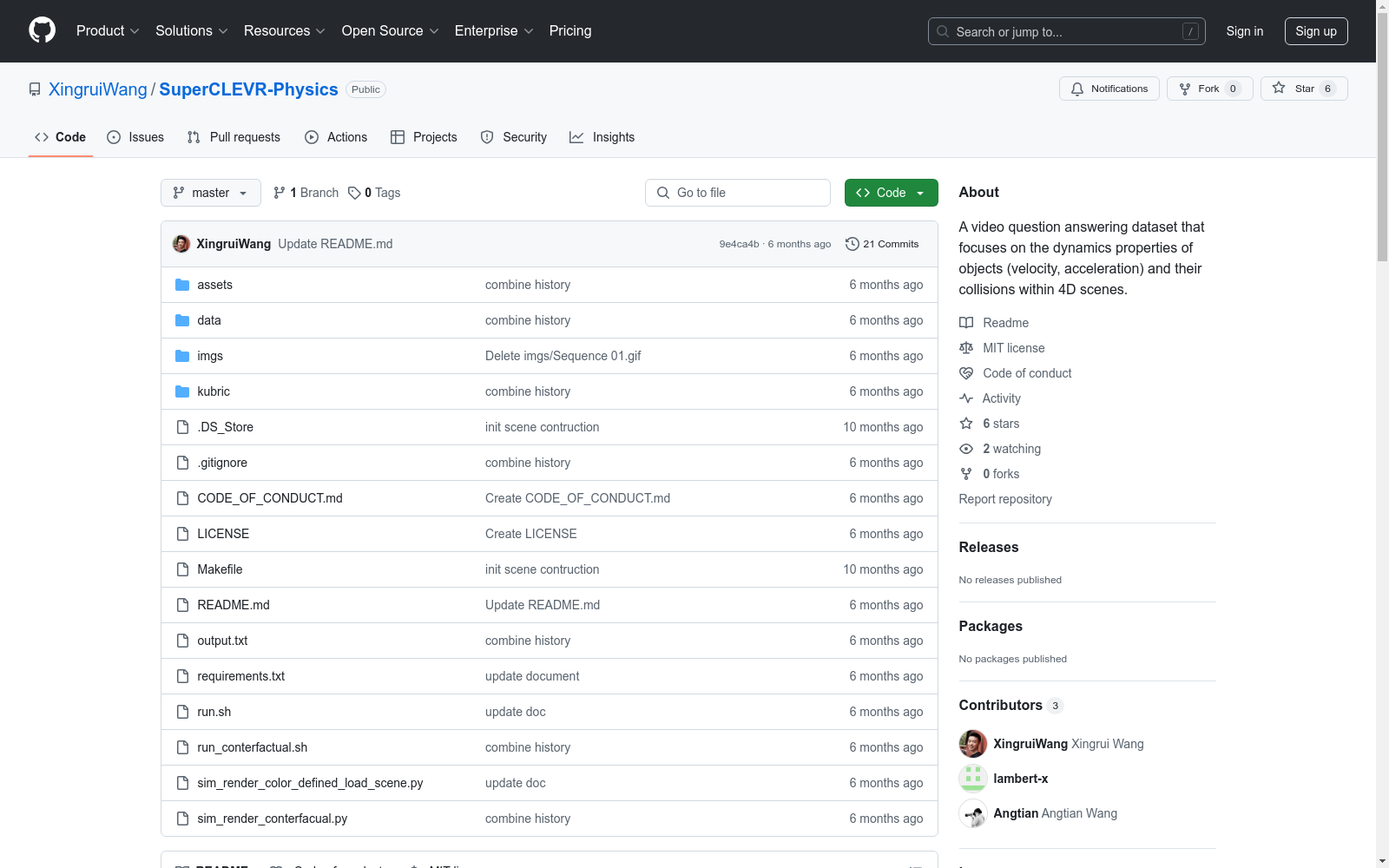Switch to the Issues tab

click(135, 137)
